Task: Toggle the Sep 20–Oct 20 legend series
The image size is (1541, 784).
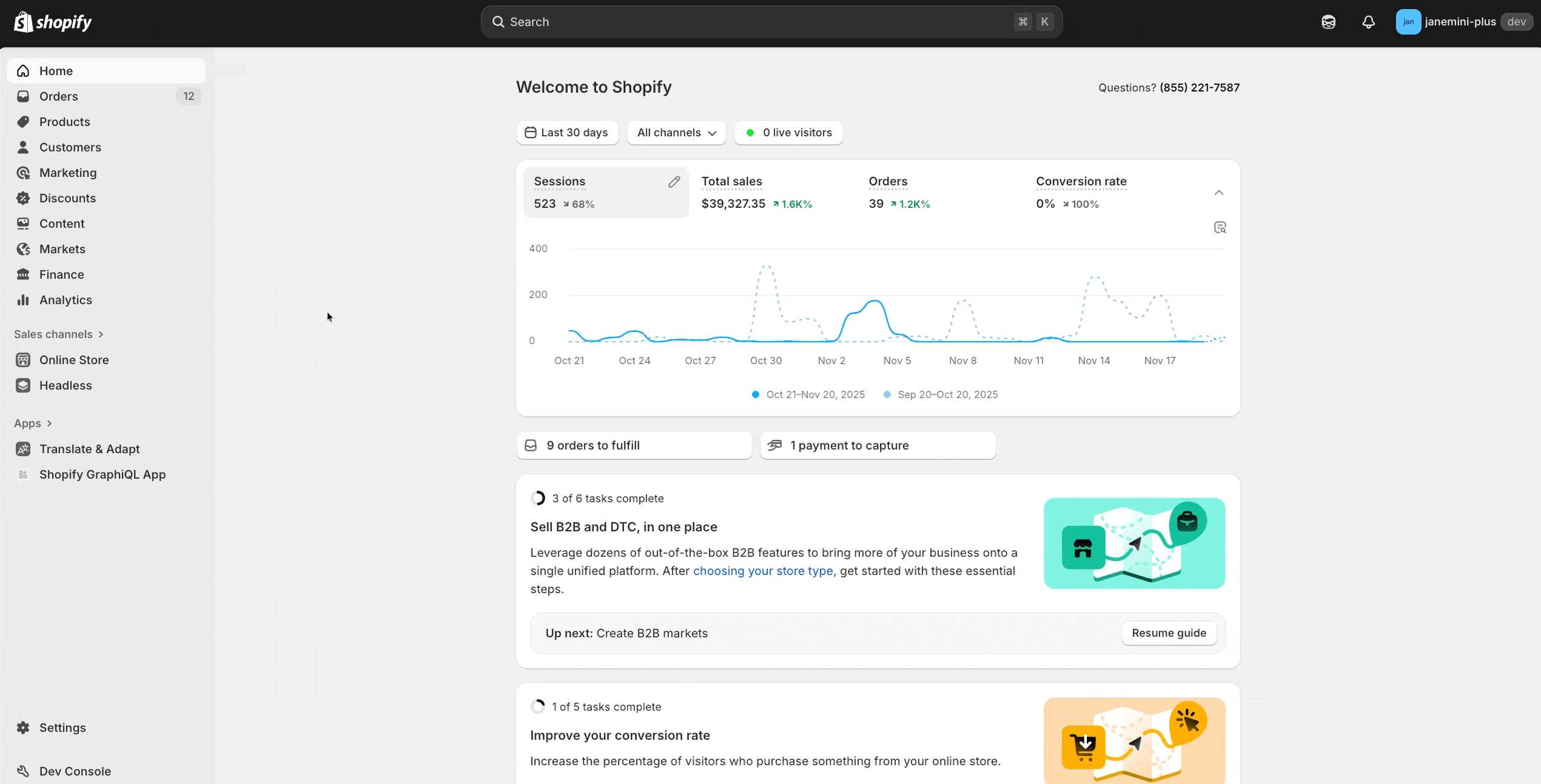Action: (x=941, y=394)
